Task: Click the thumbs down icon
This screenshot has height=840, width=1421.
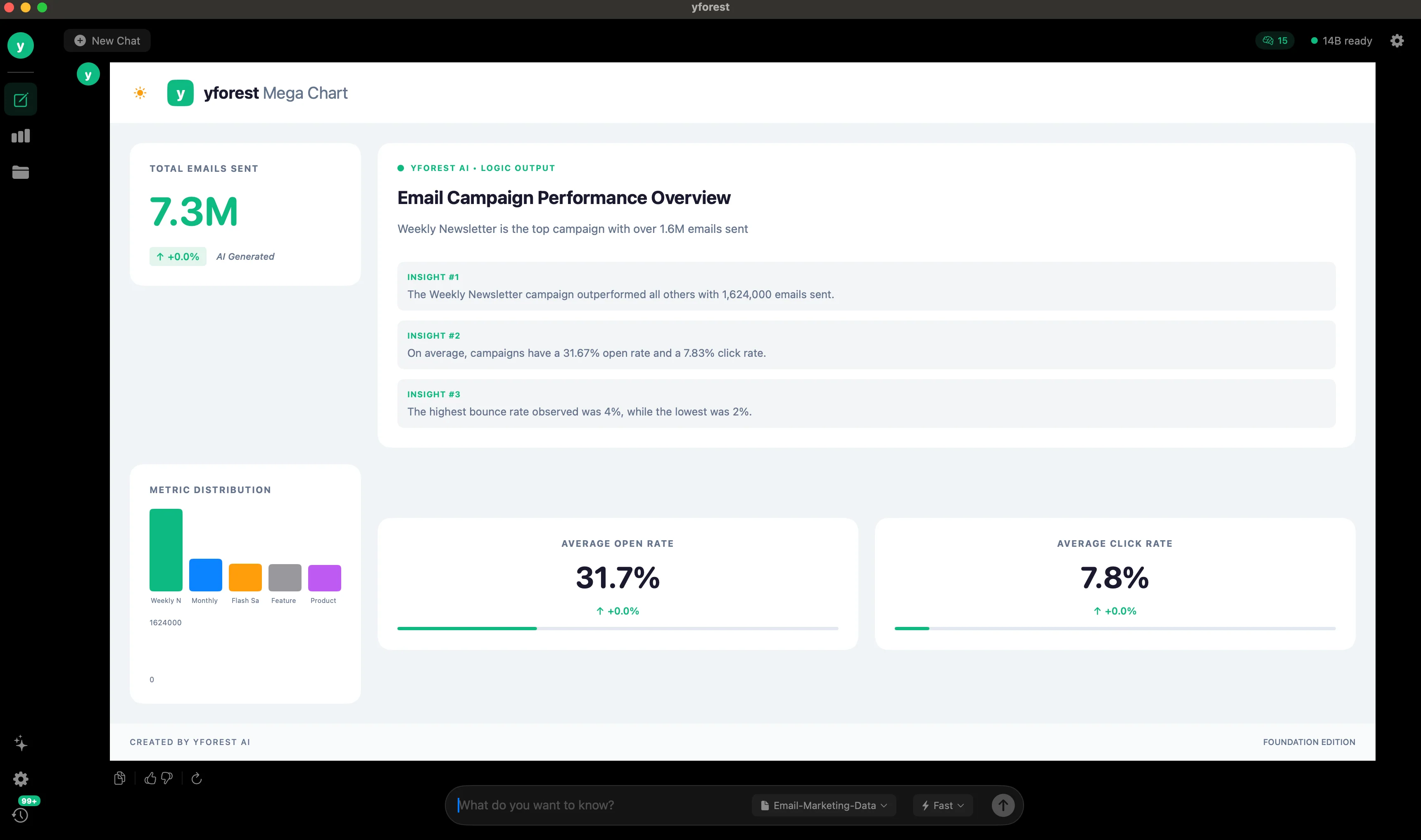Action: [167, 778]
